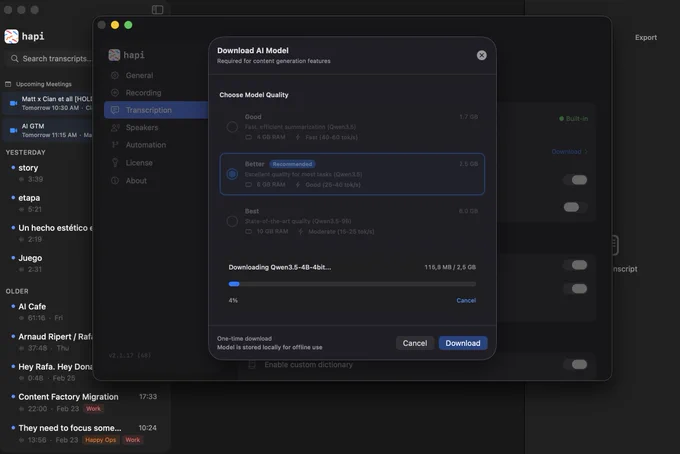Click the green zoom button of settings window

coord(128,25)
